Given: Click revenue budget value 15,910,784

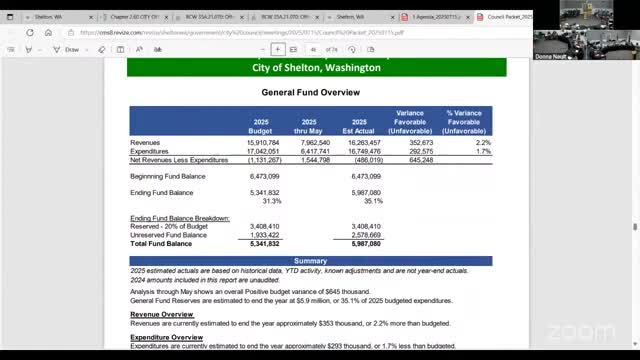Looking at the screenshot, I should tap(263, 143).
